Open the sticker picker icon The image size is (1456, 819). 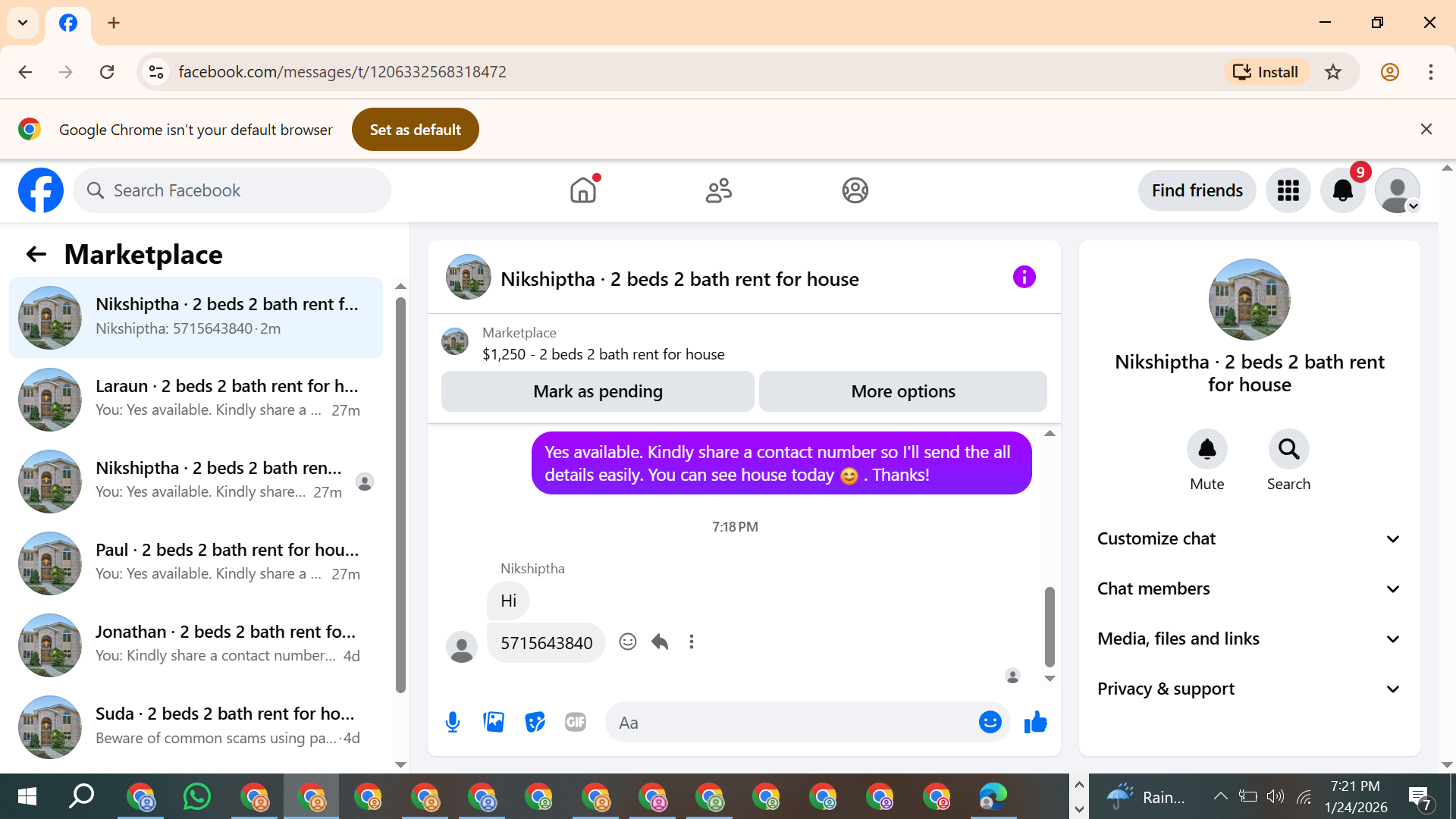tap(535, 722)
